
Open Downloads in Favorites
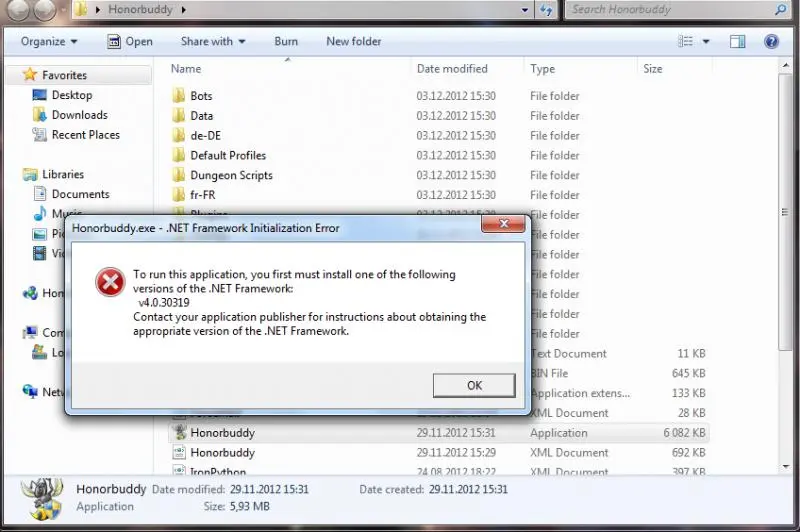(x=80, y=115)
